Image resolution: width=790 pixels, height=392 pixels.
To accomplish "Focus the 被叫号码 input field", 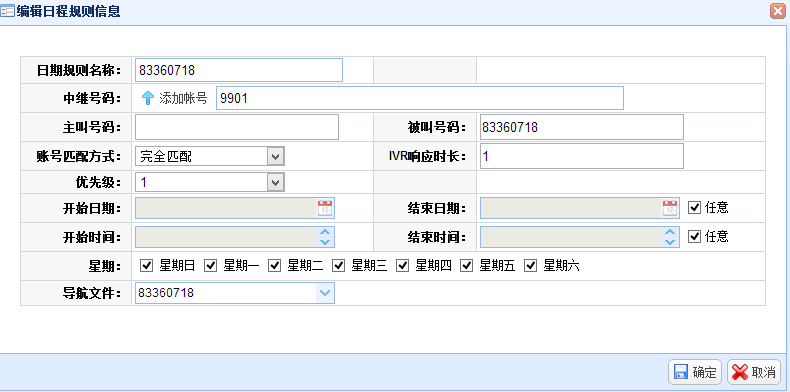I will pos(581,127).
